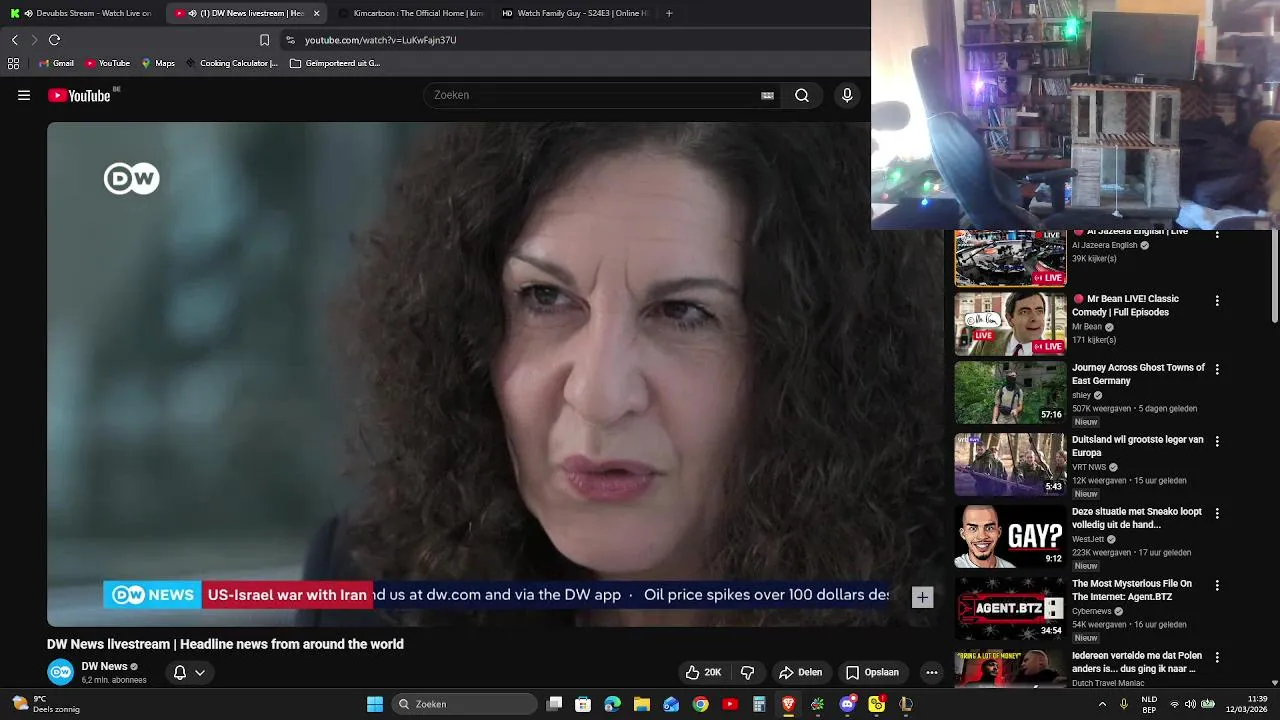
Task: Open the DW News channel name link
Action: click(x=104, y=667)
